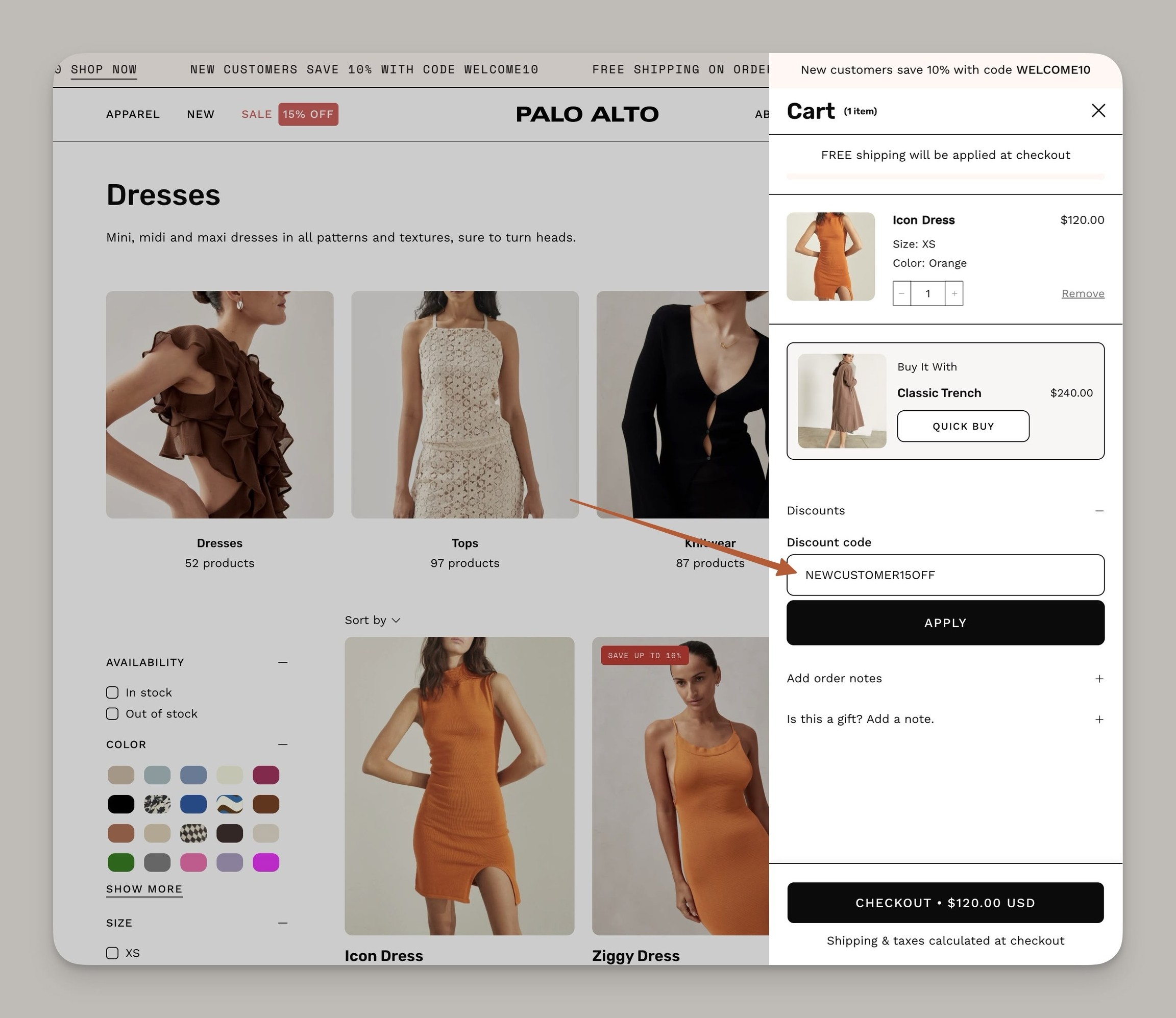Collapse the Color filter minus icon
Viewport: 1176px width, 1018px height.
point(283,744)
